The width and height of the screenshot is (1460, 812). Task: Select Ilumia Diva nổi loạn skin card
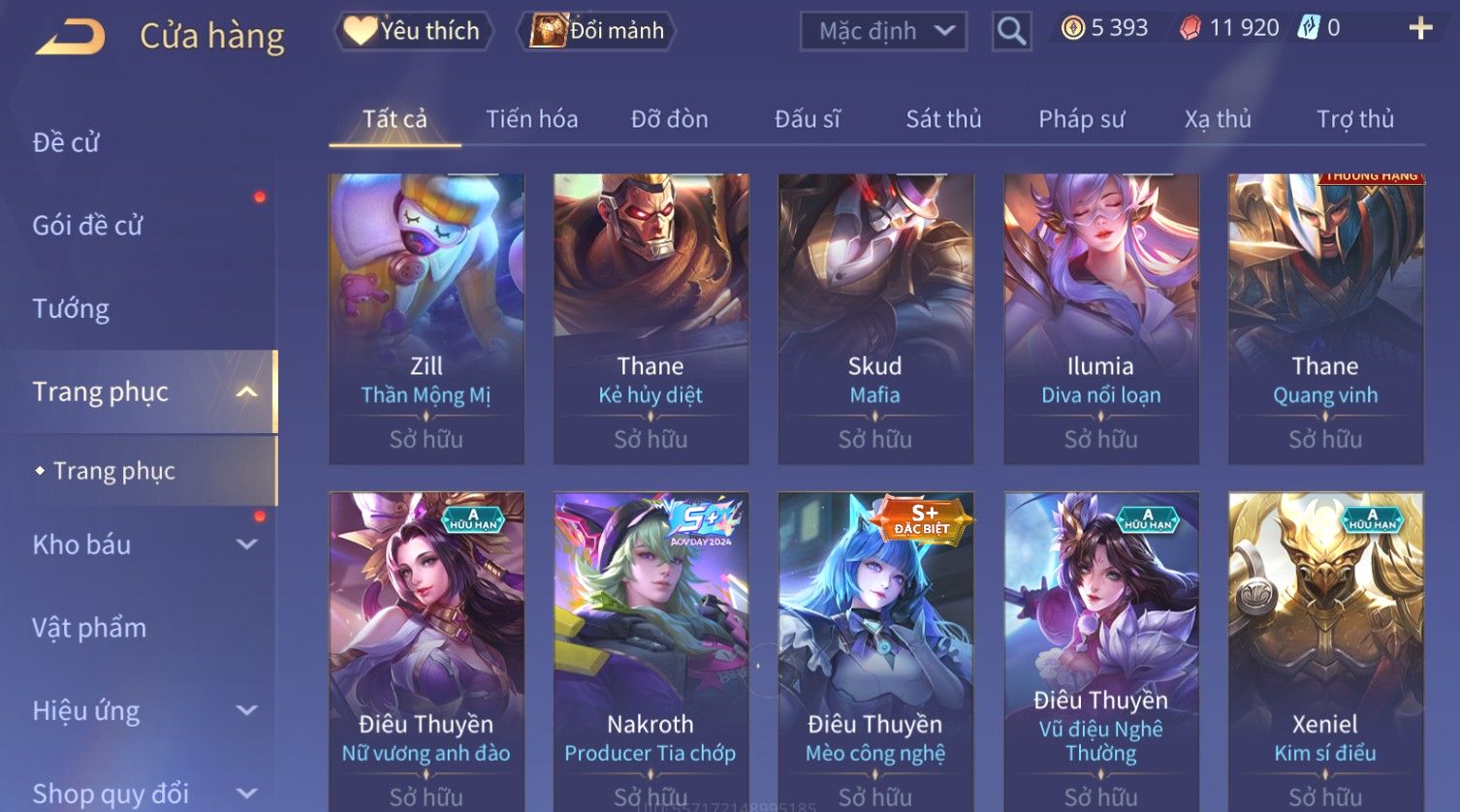(x=1100, y=319)
